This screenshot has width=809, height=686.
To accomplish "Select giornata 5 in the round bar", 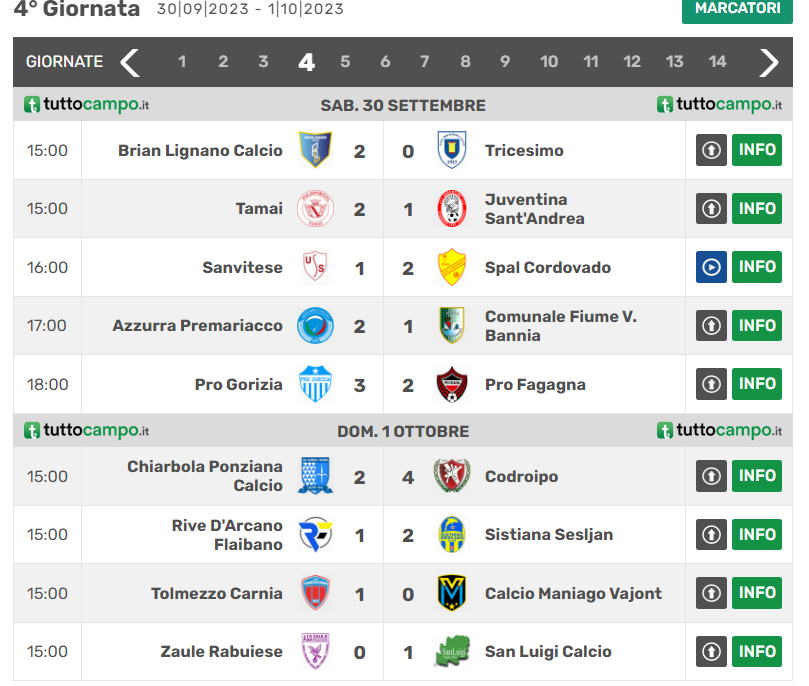I will 345,62.
